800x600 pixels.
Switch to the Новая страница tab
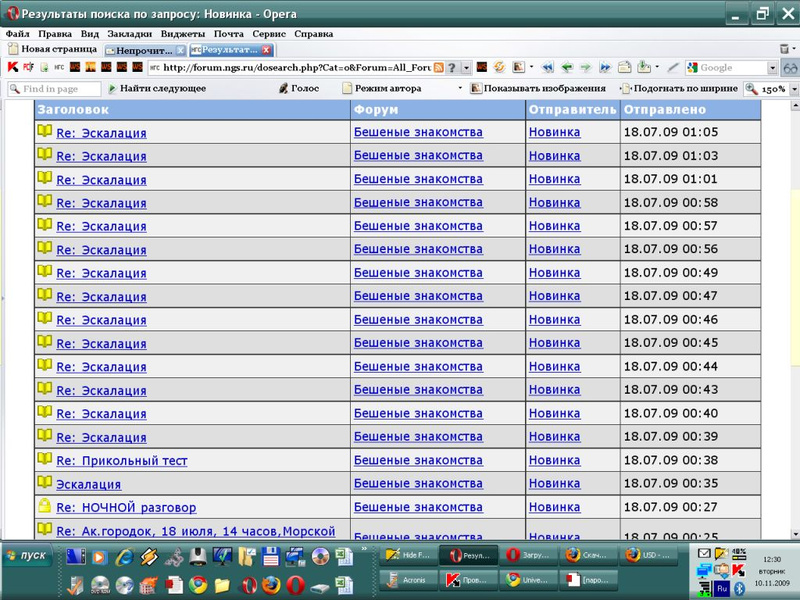(52, 49)
